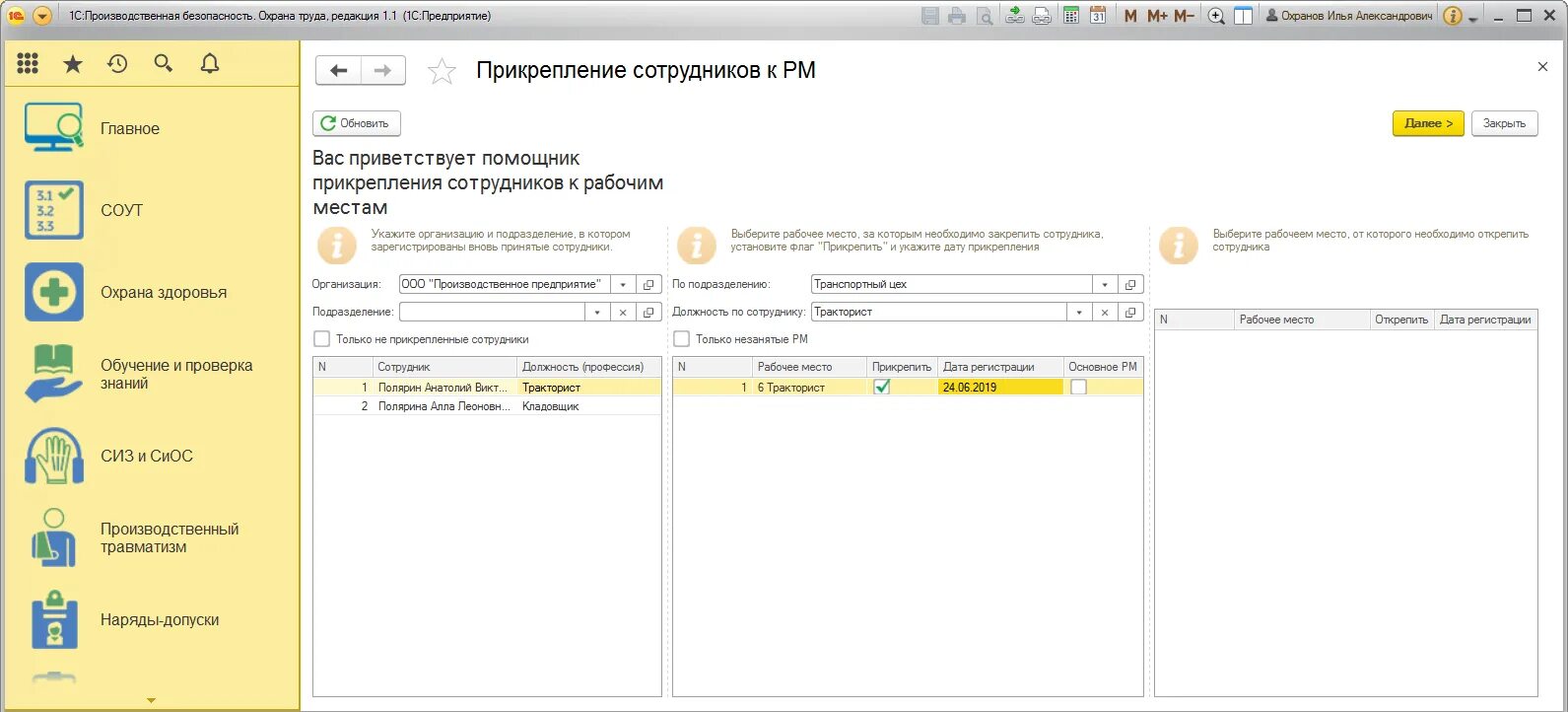The width and height of the screenshot is (1568, 712).
Task: Click the Организация input field
Action: [x=505, y=284]
